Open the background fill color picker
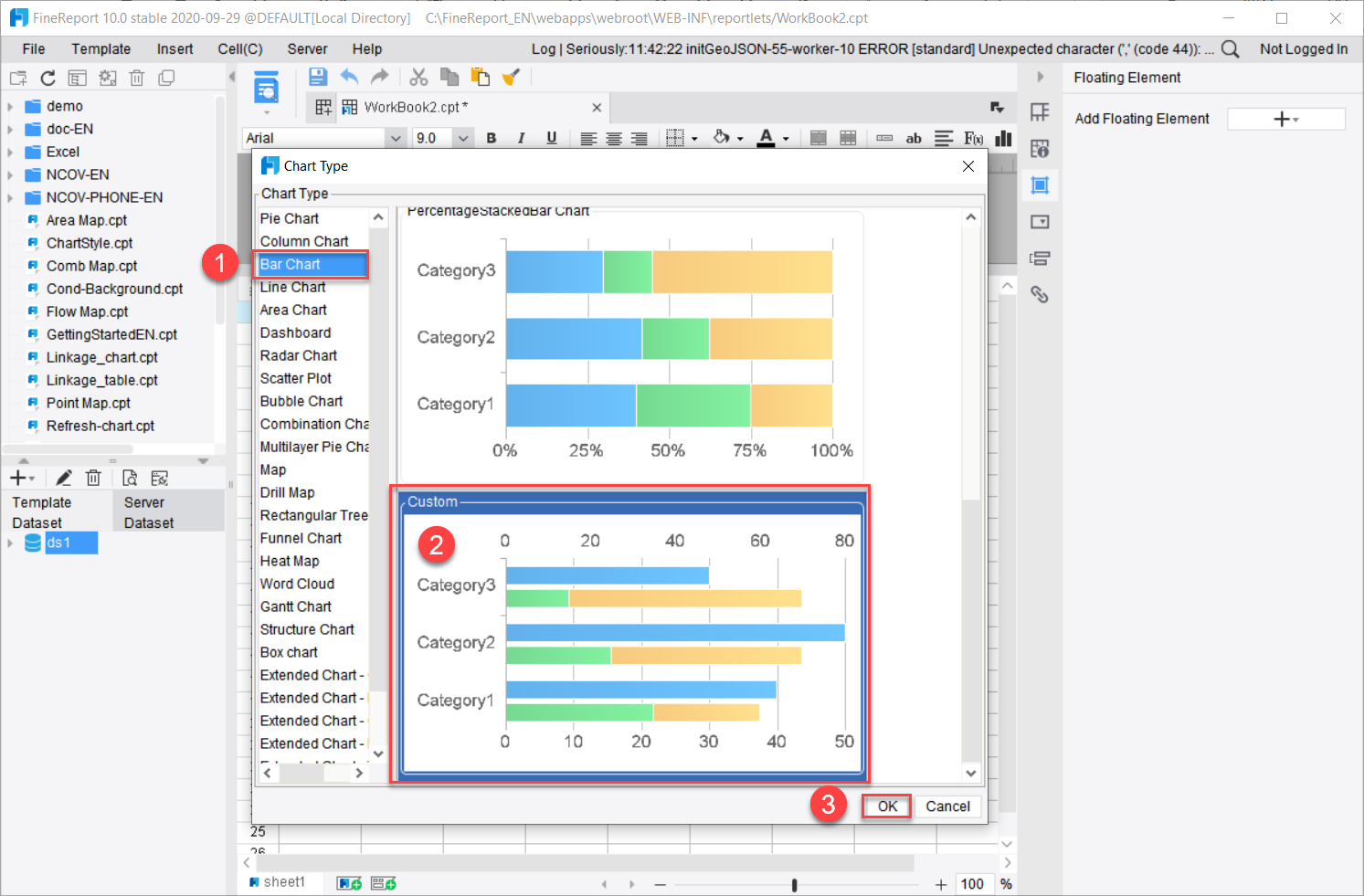Image resolution: width=1364 pixels, height=896 pixels. click(x=721, y=138)
